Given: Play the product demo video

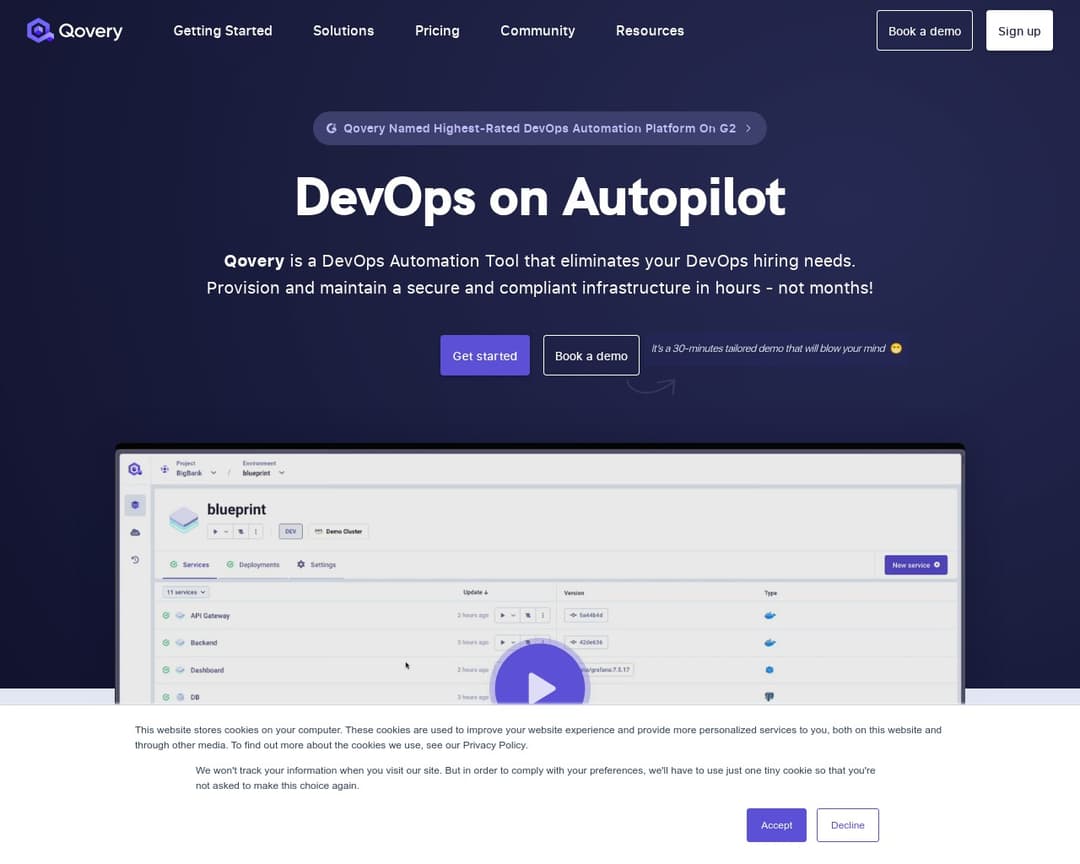Looking at the screenshot, I should 541,686.
